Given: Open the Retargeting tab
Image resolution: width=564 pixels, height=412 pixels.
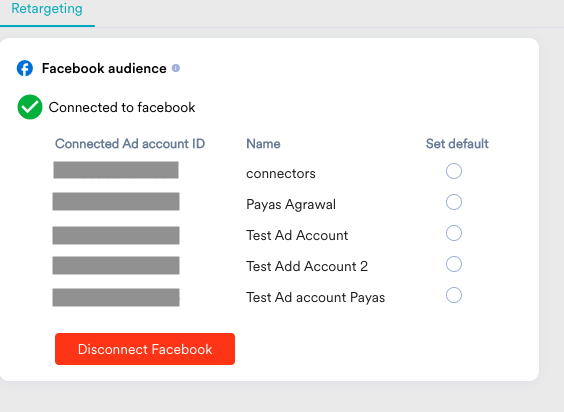Looking at the screenshot, I should (47, 9).
